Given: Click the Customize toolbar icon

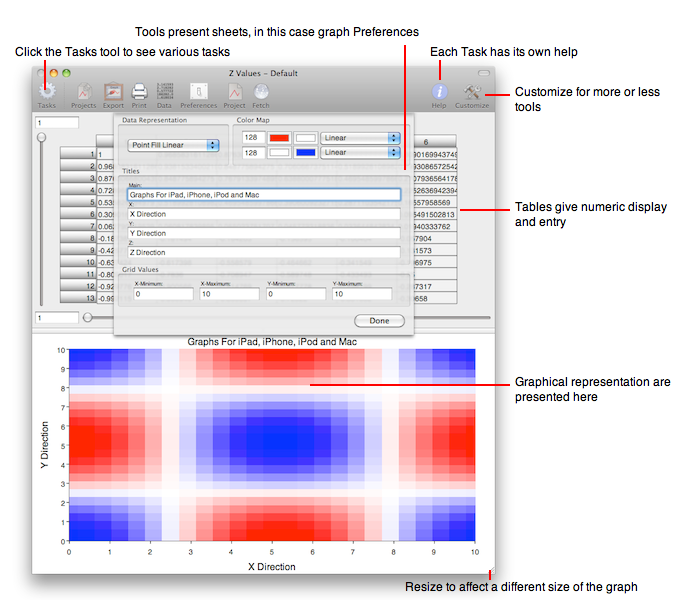Looking at the screenshot, I should [472, 91].
